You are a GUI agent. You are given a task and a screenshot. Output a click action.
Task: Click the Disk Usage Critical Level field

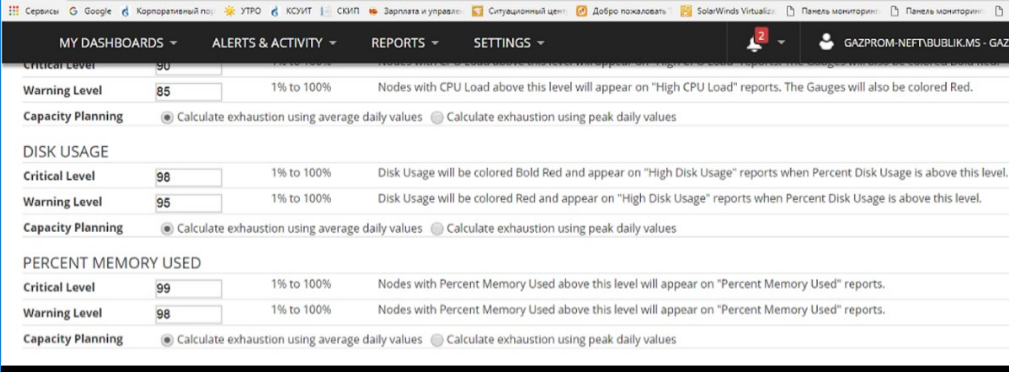(189, 177)
